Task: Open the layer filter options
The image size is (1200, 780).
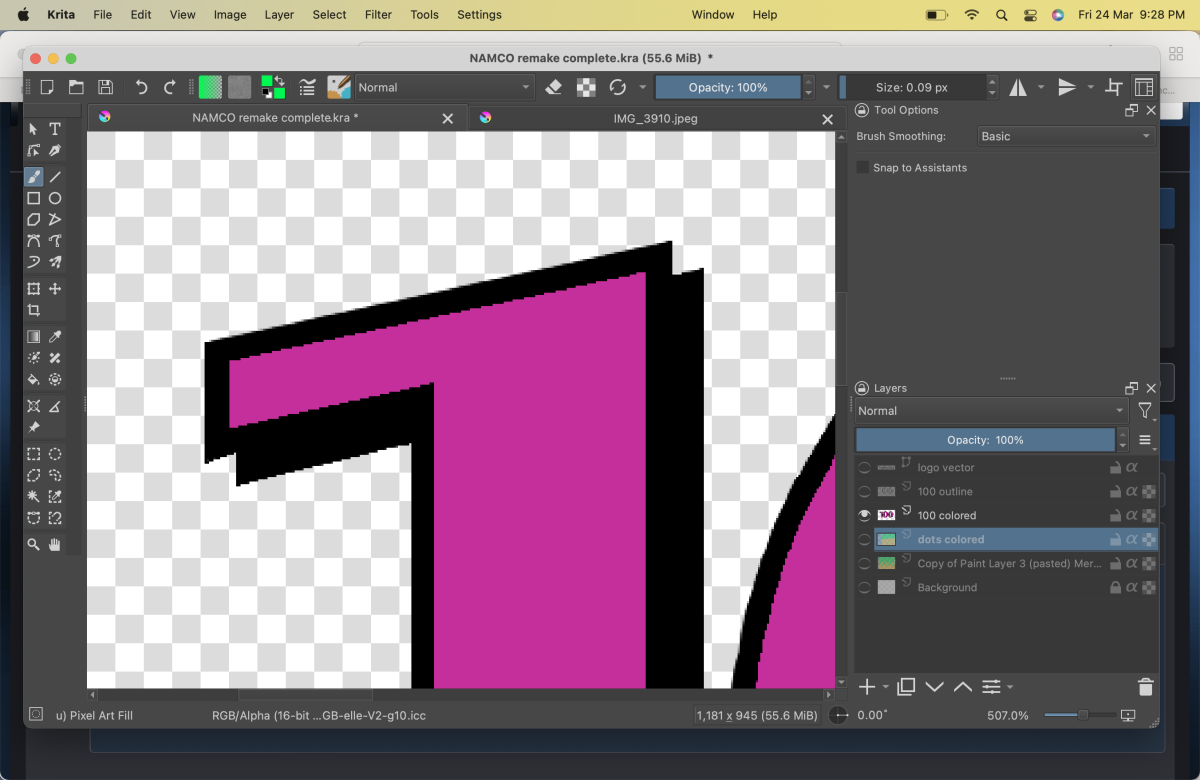Action: pyautogui.click(x=1145, y=411)
